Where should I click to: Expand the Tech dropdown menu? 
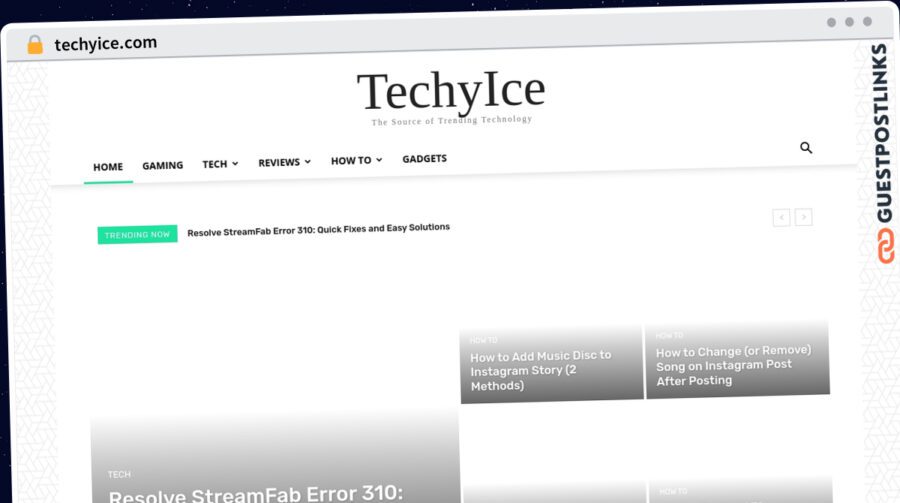pos(220,164)
